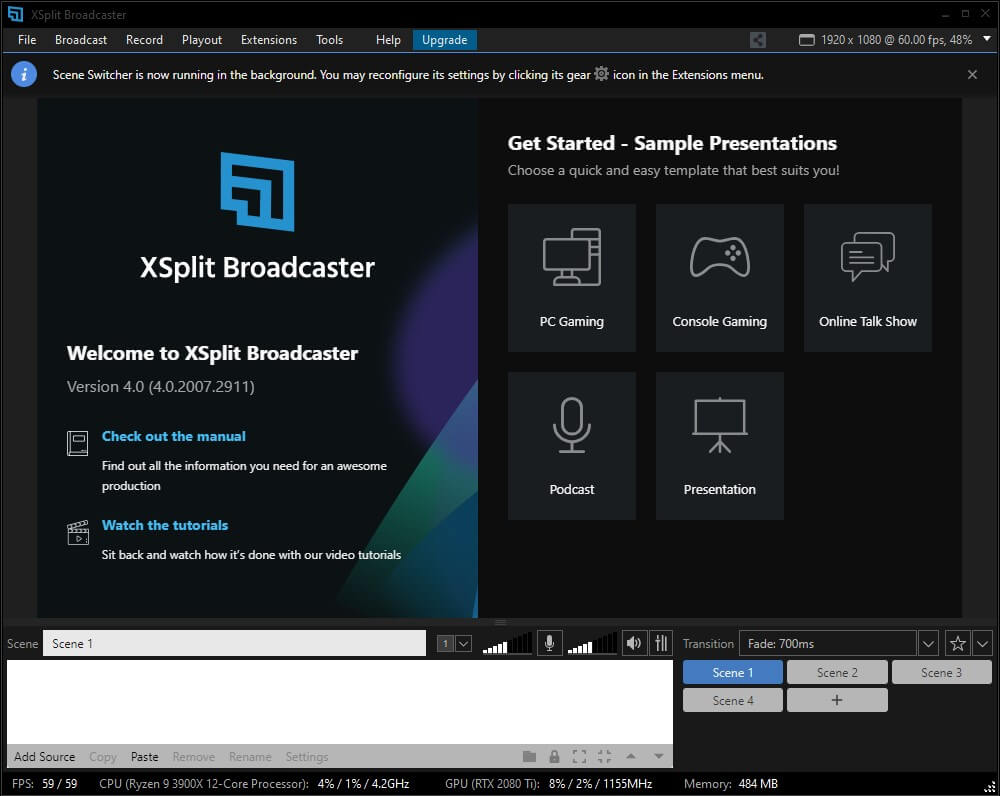Click the Scene name input field
This screenshot has height=796, width=1000.
(234, 643)
